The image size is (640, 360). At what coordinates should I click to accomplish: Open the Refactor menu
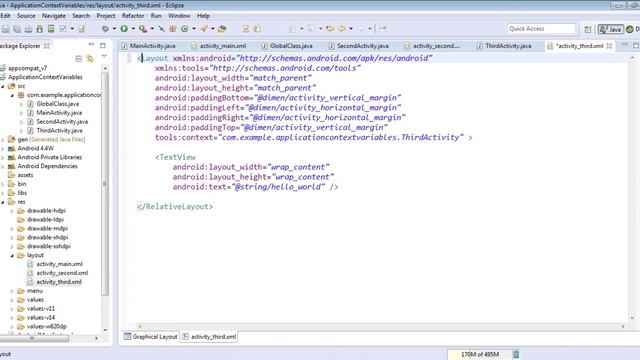click(133, 16)
